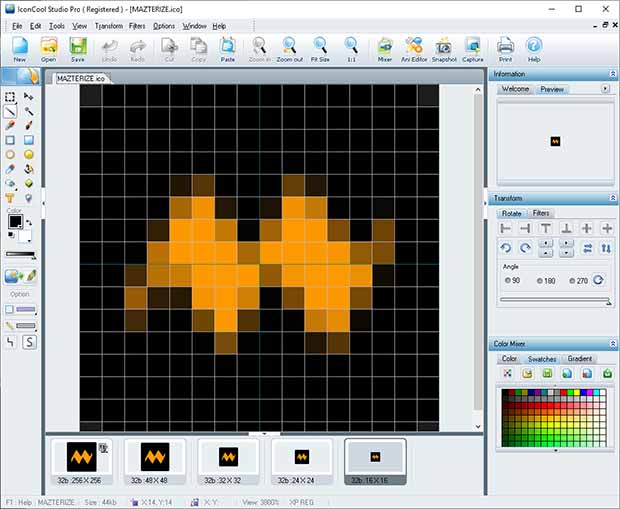Click the canvas vertical scrollbar down arrow
The height and width of the screenshot is (509, 620).
(478, 426)
